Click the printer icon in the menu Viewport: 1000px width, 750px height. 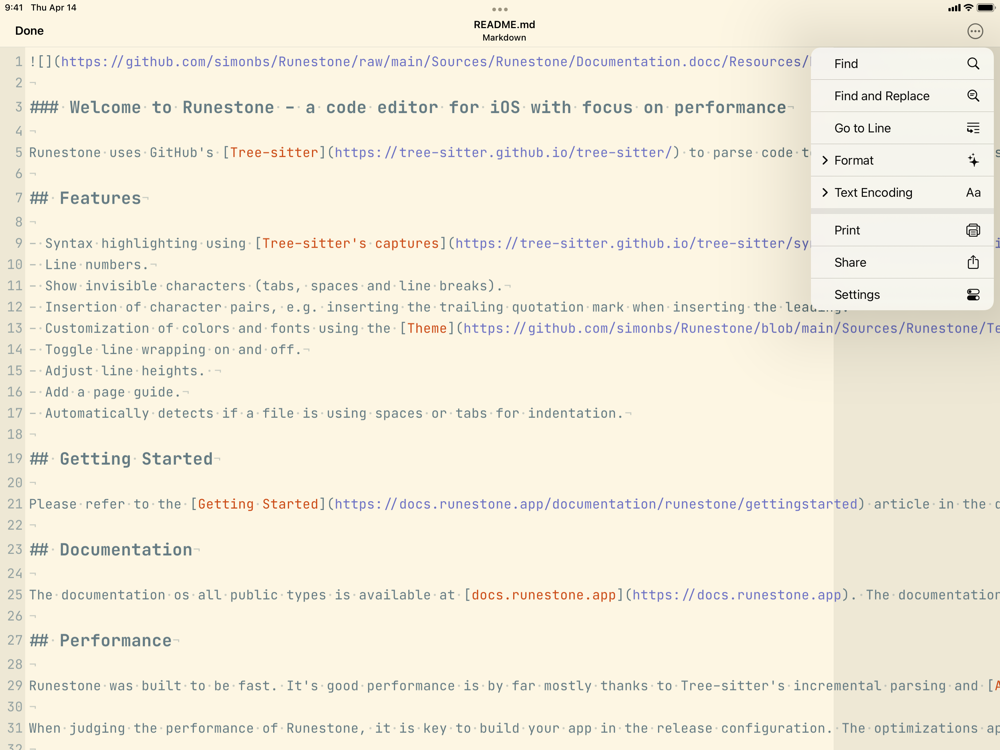pyautogui.click(x=973, y=230)
